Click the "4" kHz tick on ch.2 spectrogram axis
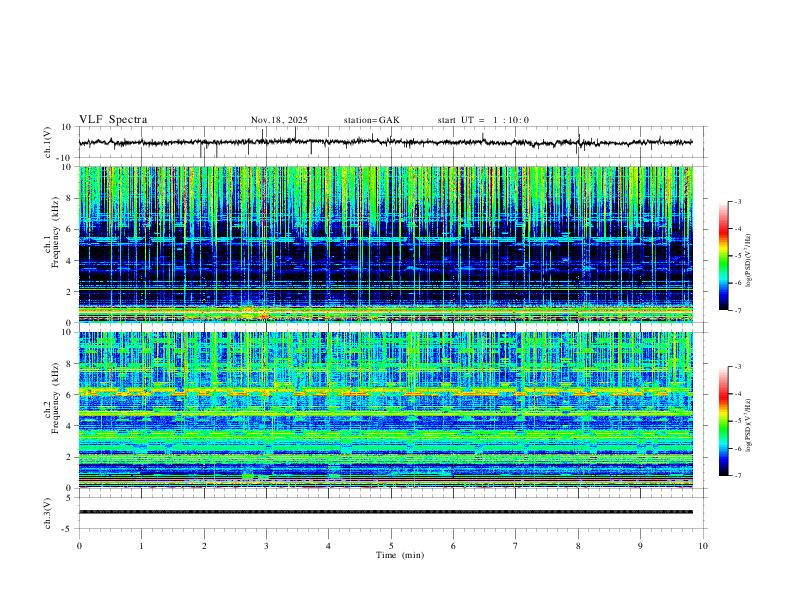Screen dimensions: 792x612 (x=71, y=426)
